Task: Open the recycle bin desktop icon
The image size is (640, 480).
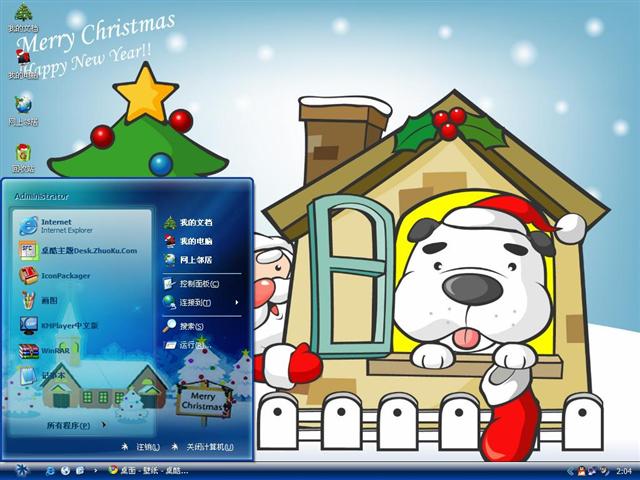Action: [23, 158]
